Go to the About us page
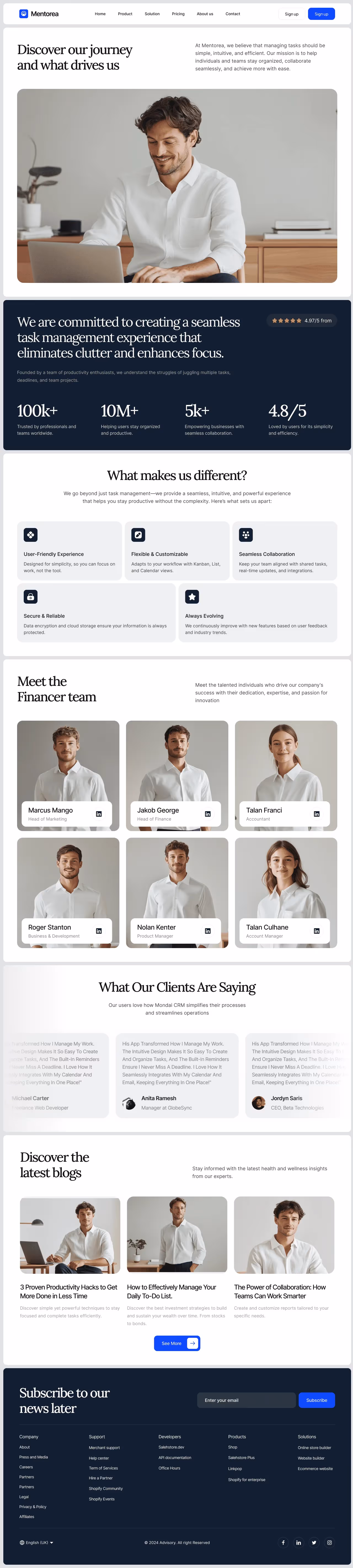The image size is (353, 1568). (205, 14)
